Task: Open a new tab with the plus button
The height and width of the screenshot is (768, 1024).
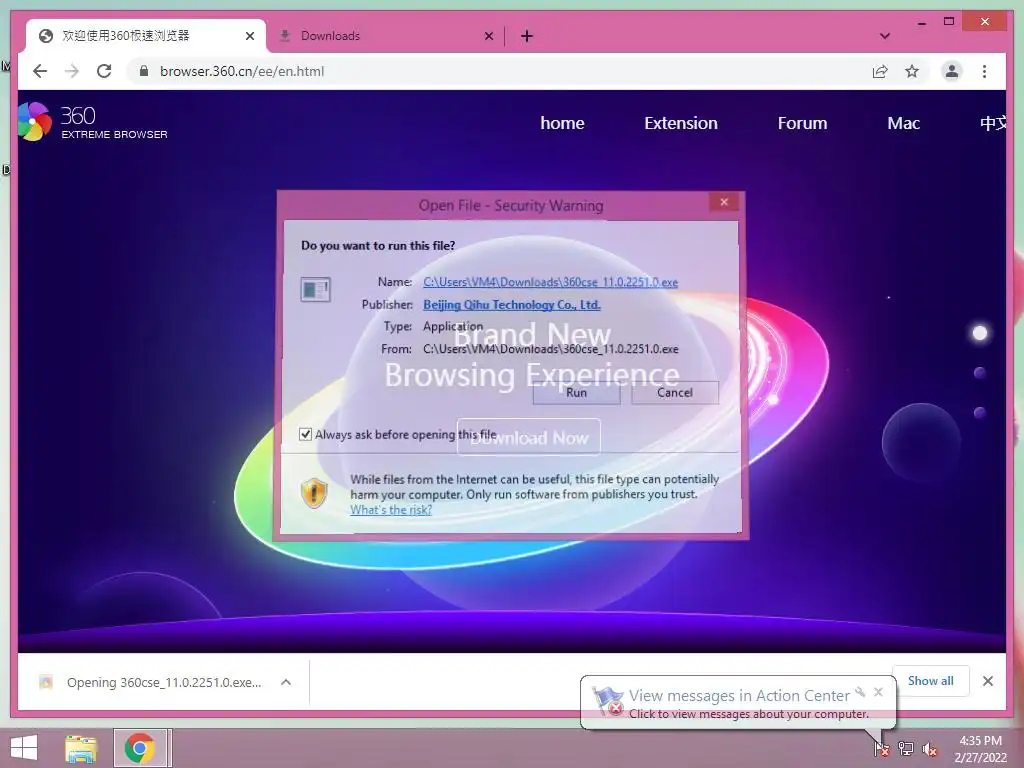Action: (x=527, y=36)
